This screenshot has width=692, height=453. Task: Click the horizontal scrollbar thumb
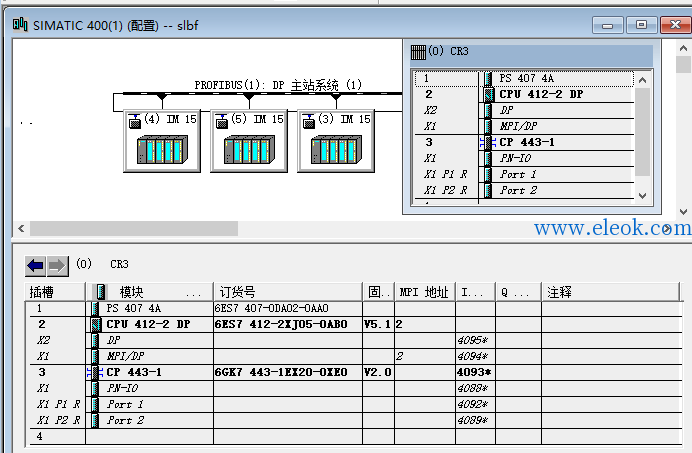point(134,228)
